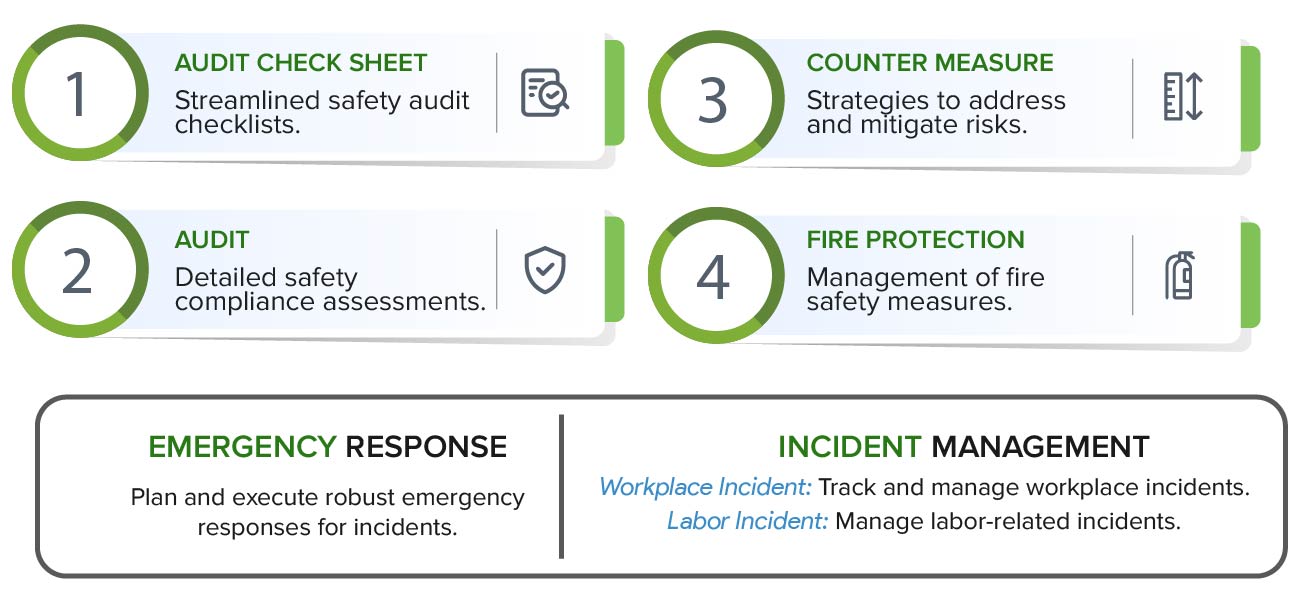Select the number 4 circle badge
Screen dimensions: 1300x603
click(x=712, y=276)
